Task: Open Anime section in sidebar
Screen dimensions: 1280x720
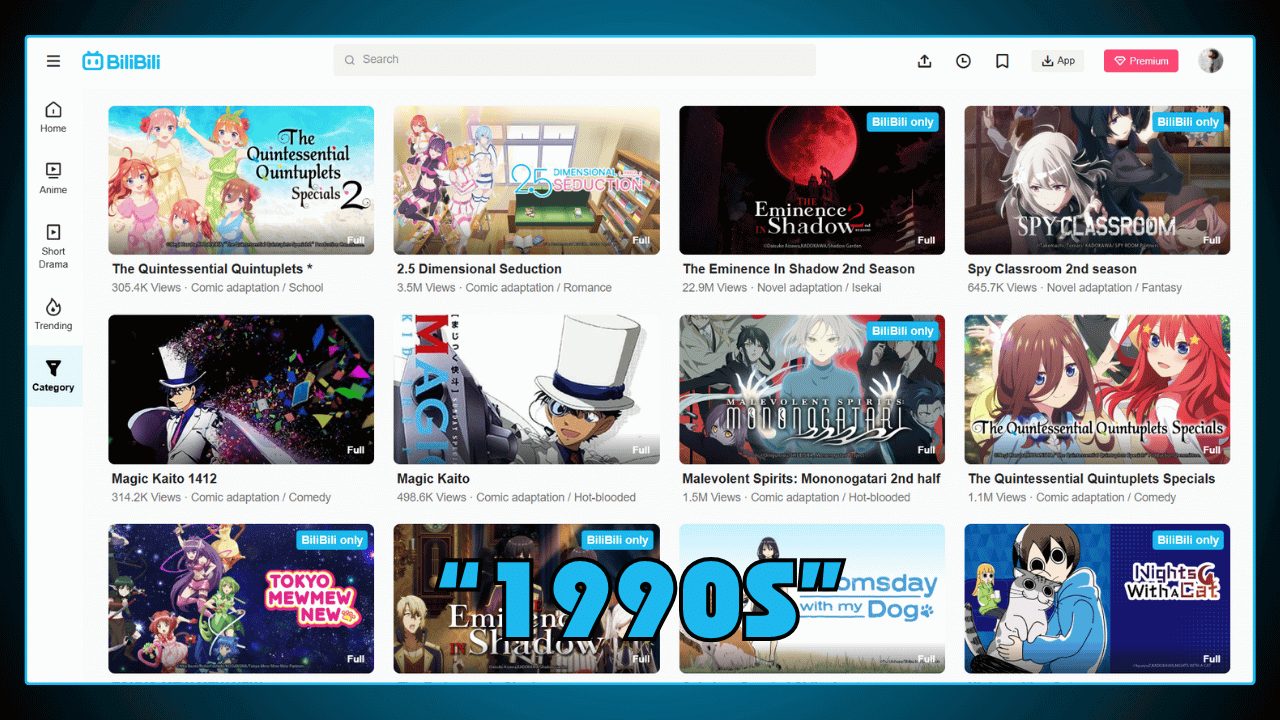Action: [53, 178]
